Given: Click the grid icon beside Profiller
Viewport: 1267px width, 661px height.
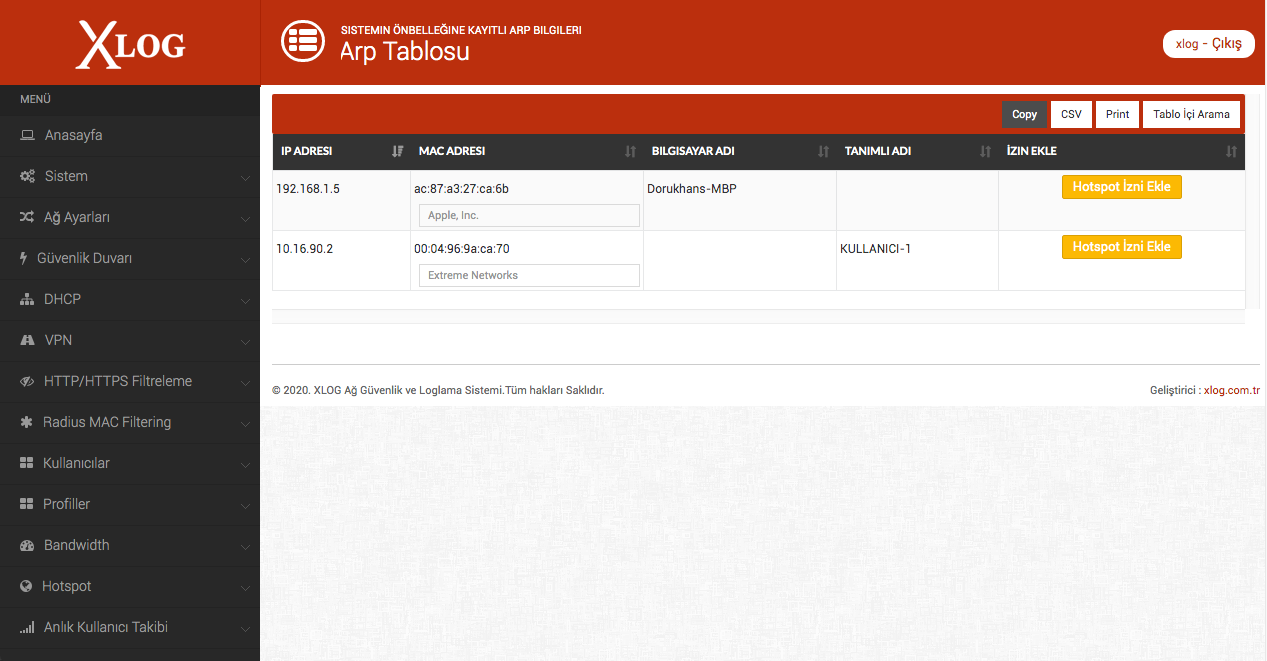Looking at the screenshot, I should tap(27, 504).
